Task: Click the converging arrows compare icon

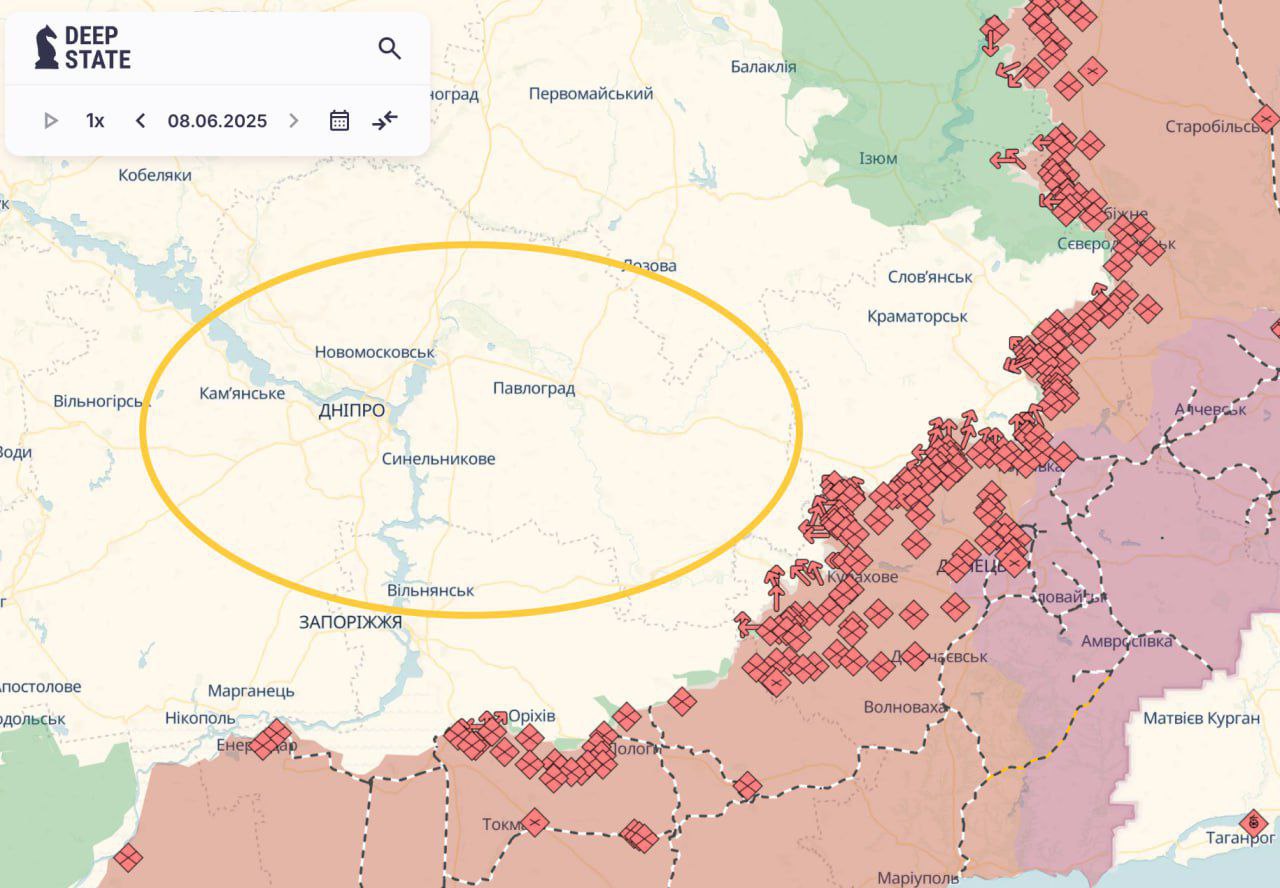Action: point(385,121)
